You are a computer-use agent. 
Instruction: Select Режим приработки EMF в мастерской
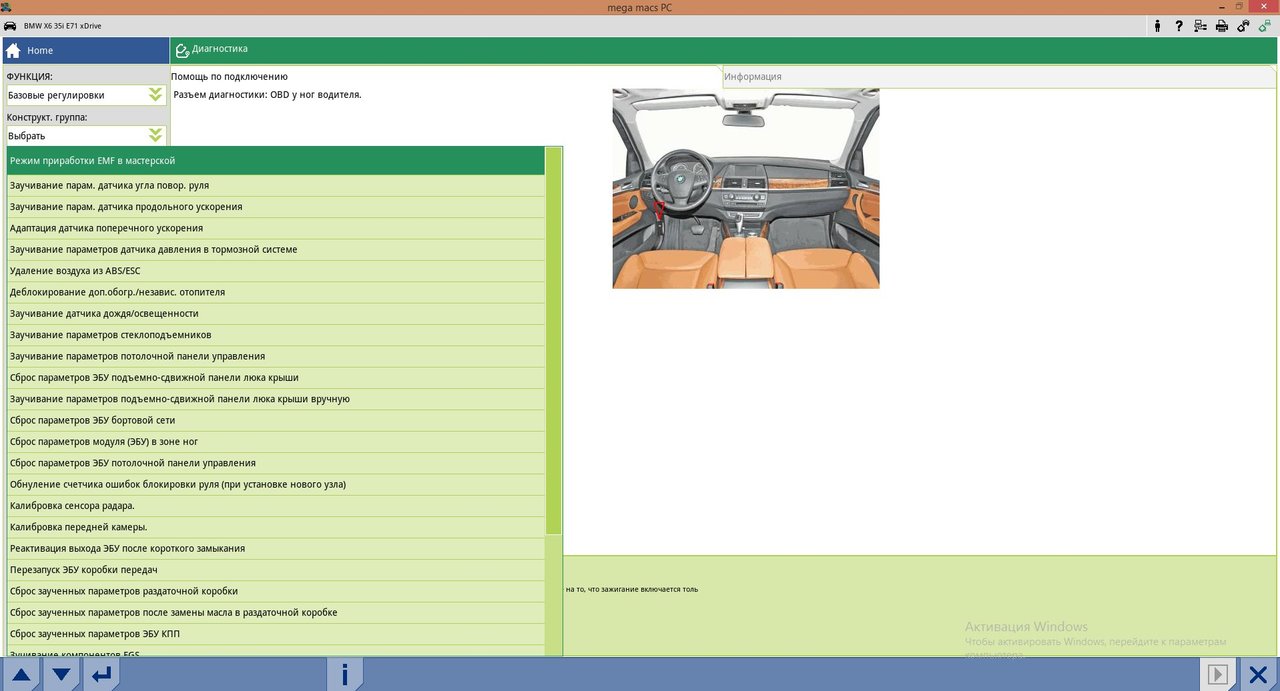[x=276, y=161]
